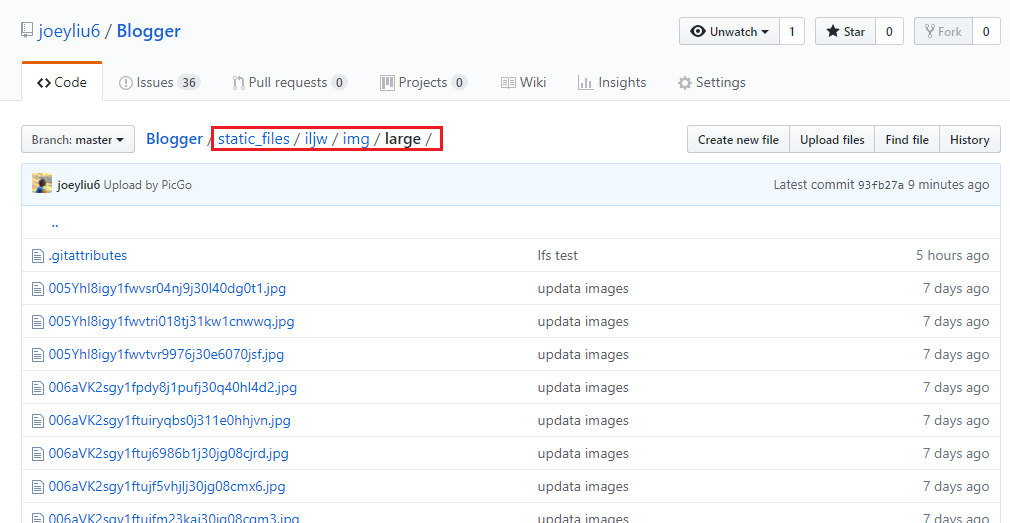The height and width of the screenshot is (523, 1010).
Task: Click the '5 hours ago' timestamp for .gitattributes
Action: pyautogui.click(x=952, y=255)
